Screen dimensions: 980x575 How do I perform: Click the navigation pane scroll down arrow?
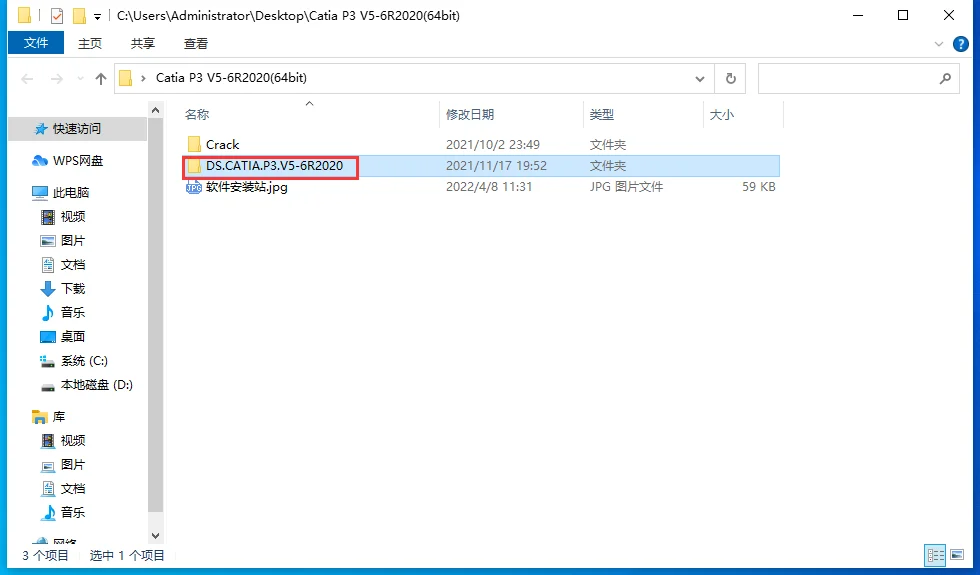pos(156,536)
